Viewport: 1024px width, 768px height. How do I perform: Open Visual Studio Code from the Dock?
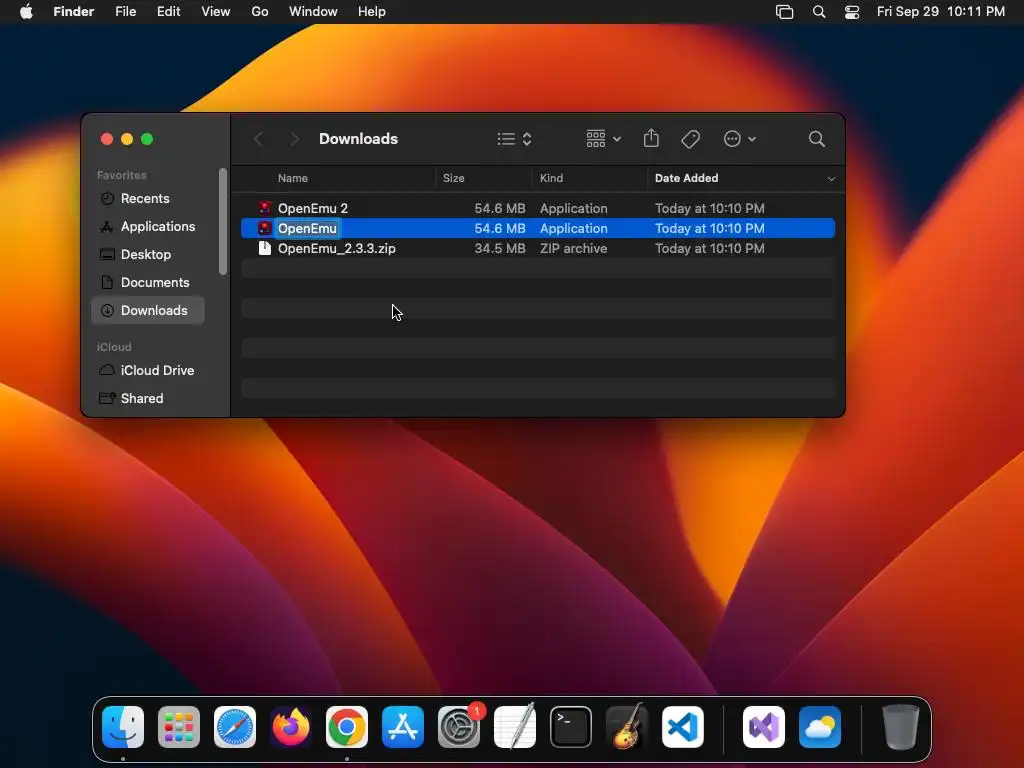pyautogui.click(x=683, y=727)
